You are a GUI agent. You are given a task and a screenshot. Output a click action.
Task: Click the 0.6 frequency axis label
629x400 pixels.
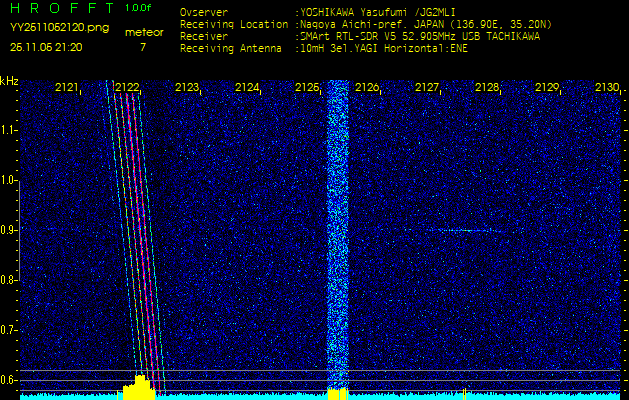[9, 379]
